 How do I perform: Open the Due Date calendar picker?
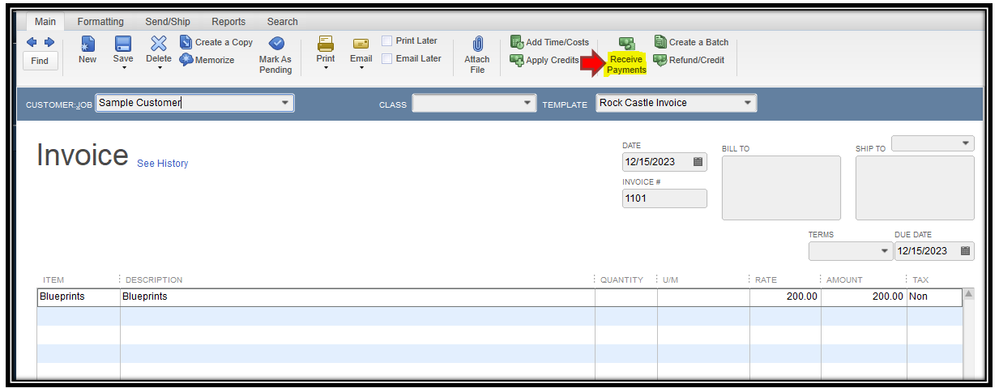tap(966, 251)
